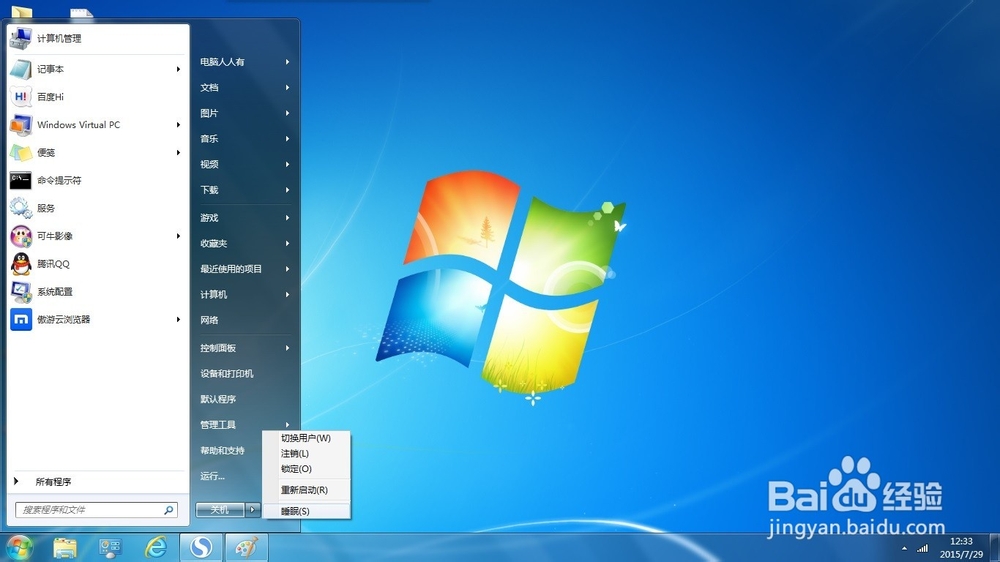Click the Windows Start orb
1000x562 pixels.
(19, 548)
